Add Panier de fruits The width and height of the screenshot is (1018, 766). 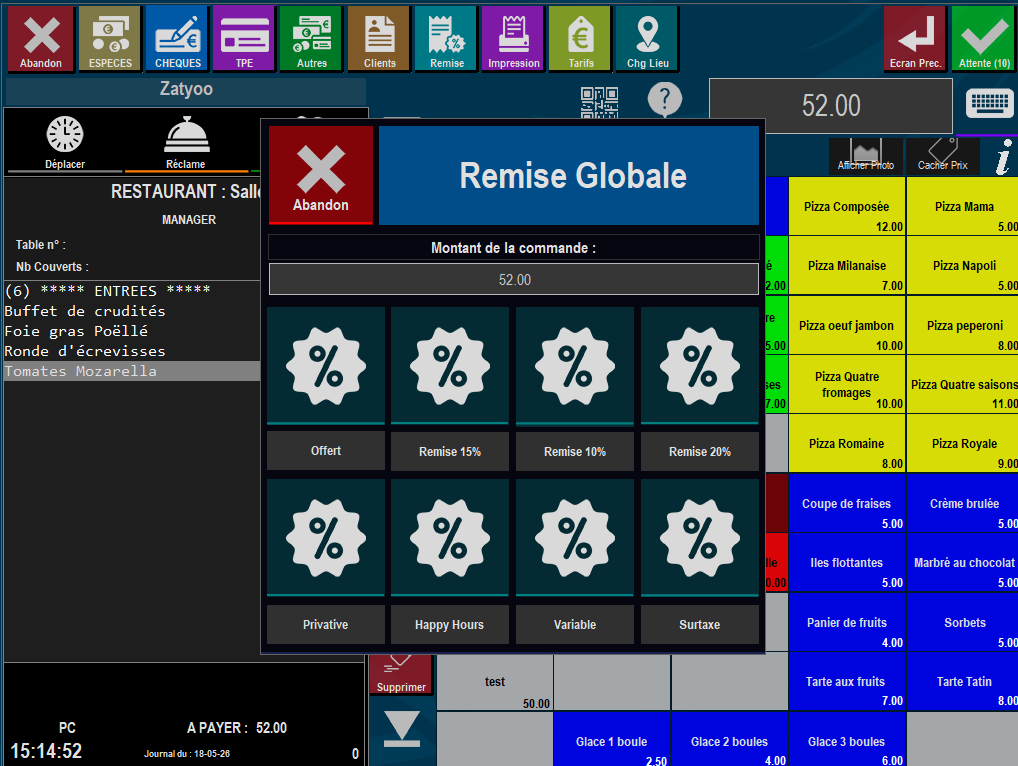pyautogui.click(x=847, y=623)
